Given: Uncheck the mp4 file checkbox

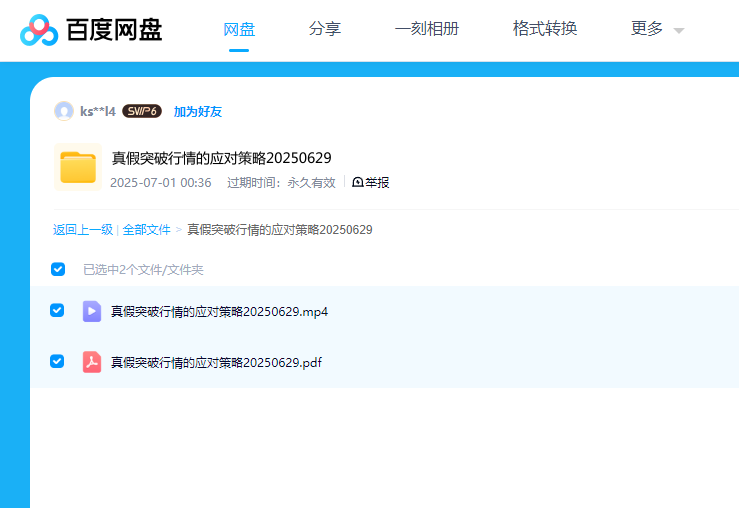Looking at the screenshot, I should coord(57,311).
